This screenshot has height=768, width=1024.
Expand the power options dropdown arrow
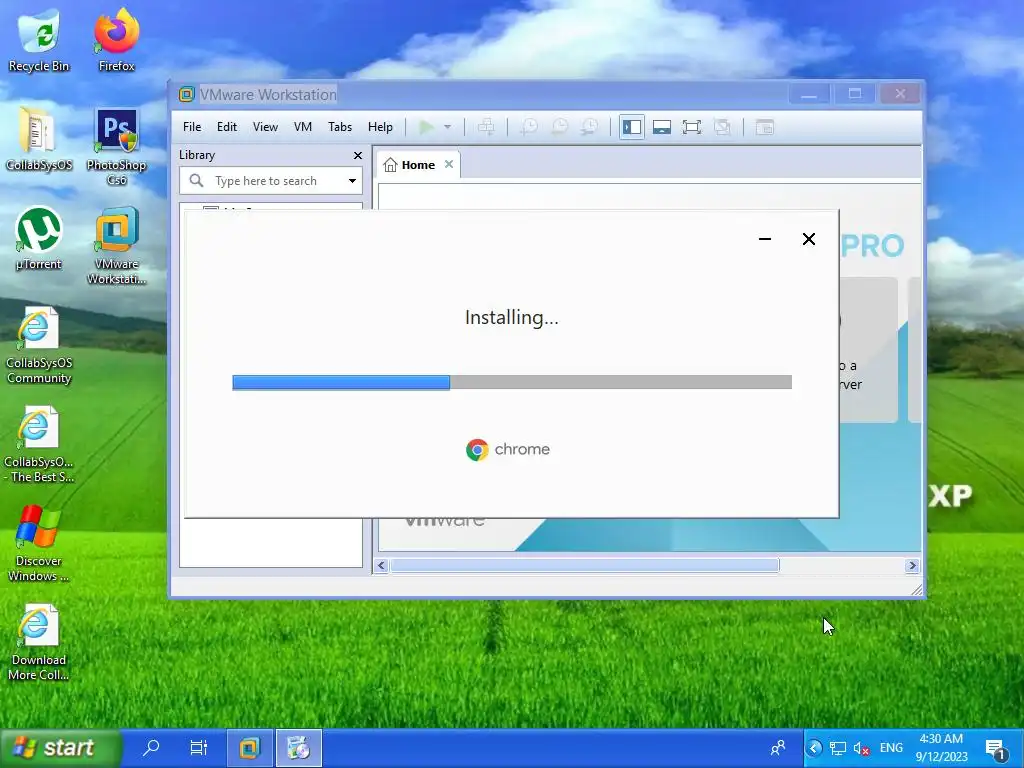447,127
